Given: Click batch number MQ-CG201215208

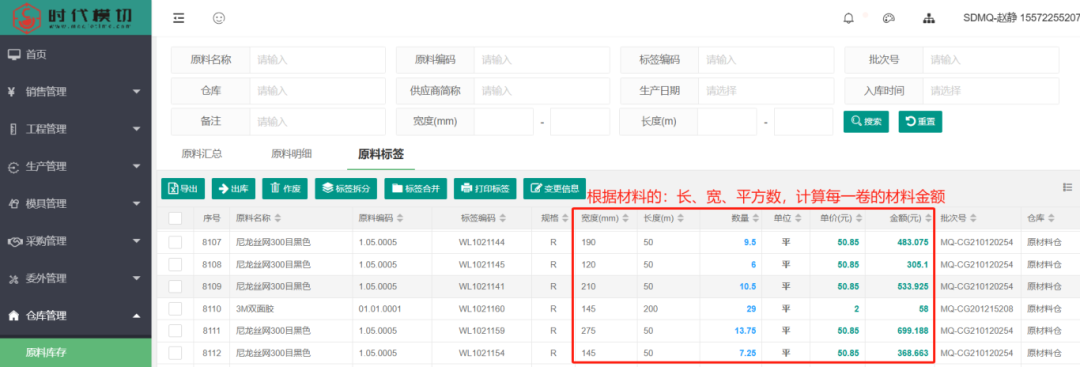Looking at the screenshot, I should [977, 308].
